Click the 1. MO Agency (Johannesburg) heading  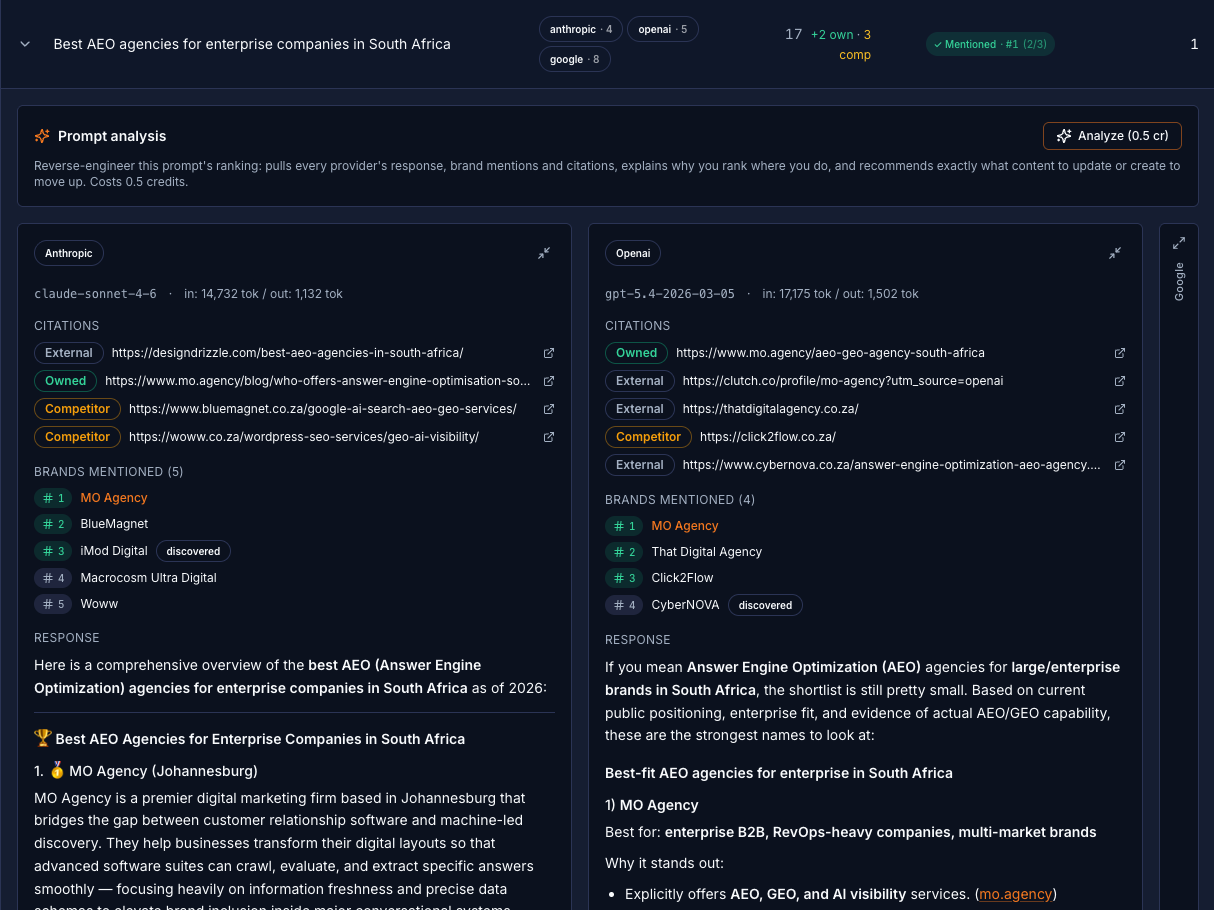[x=146, y=771]
